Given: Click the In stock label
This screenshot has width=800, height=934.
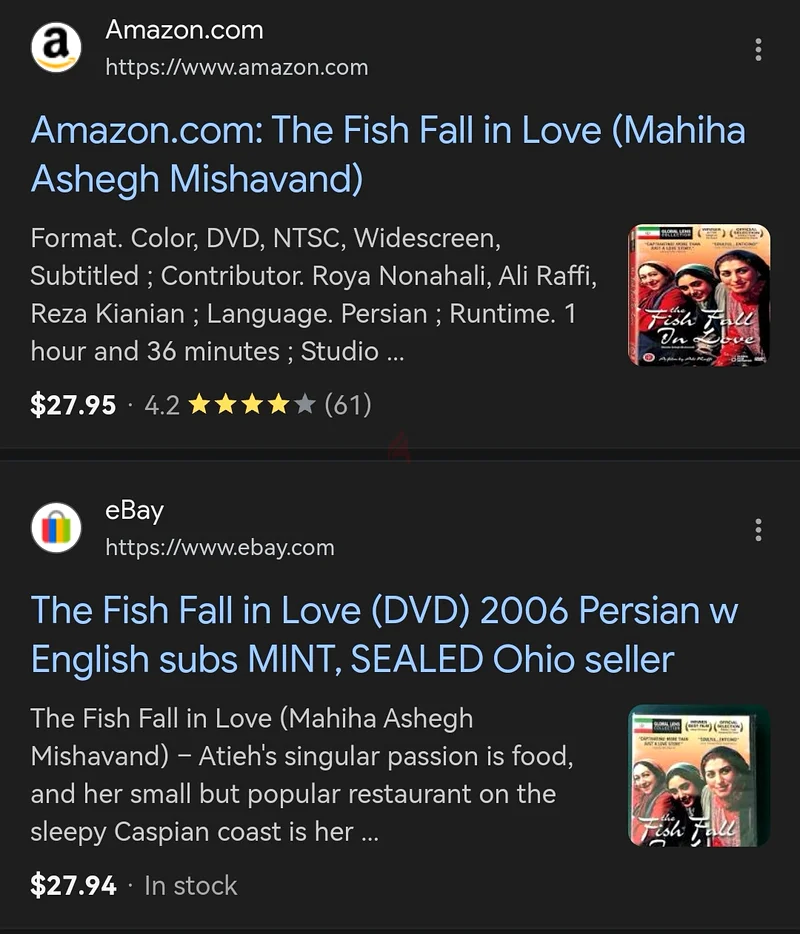Looking at the screenshot, I should point(191,886).
